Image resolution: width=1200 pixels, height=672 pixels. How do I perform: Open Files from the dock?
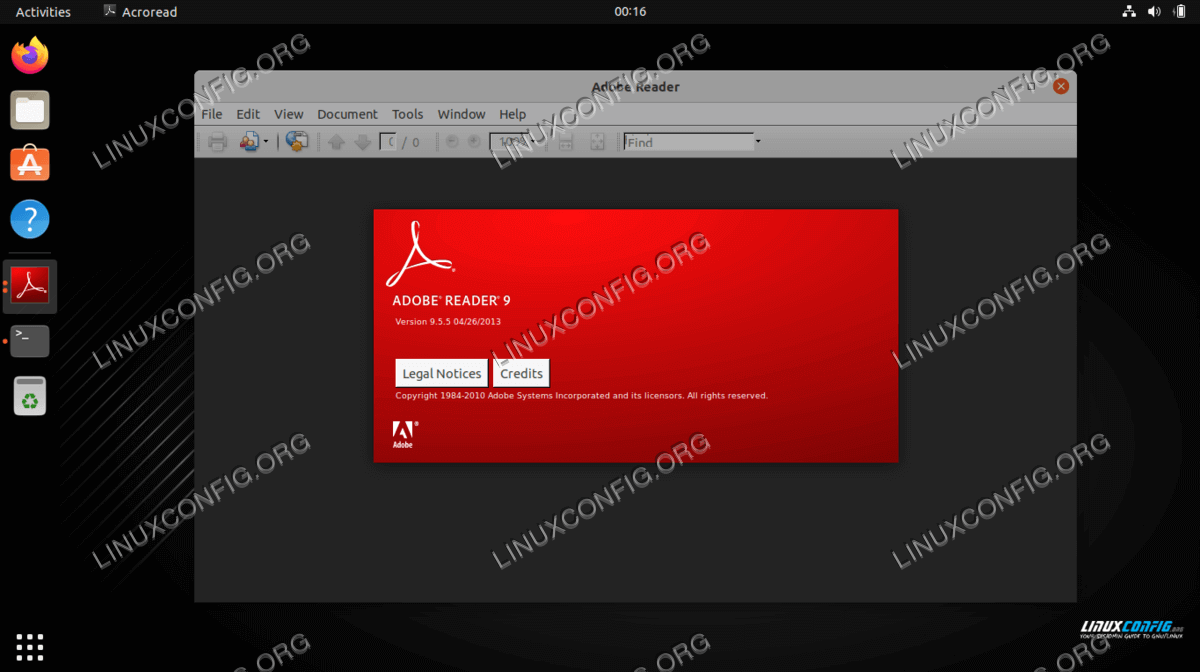[x=30, y=110]
